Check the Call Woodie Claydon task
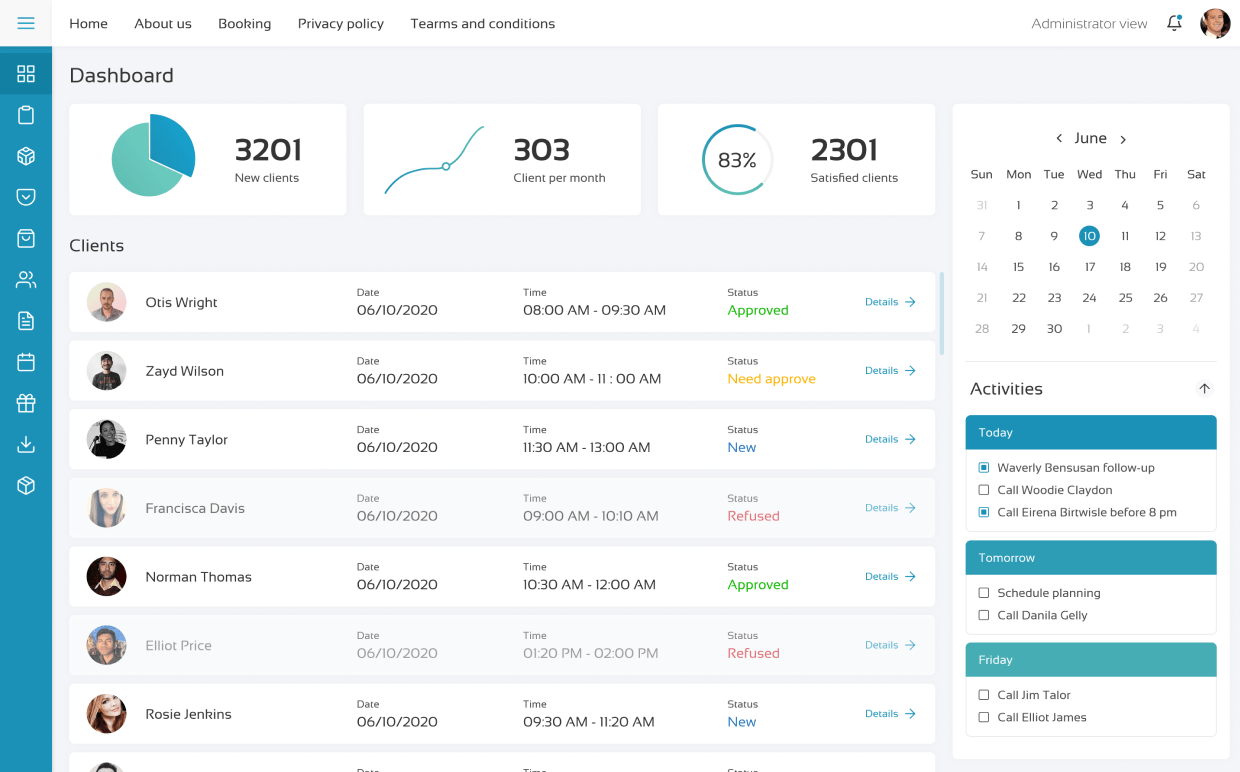This screenshot has height=772, width=1240. (982, 490)
